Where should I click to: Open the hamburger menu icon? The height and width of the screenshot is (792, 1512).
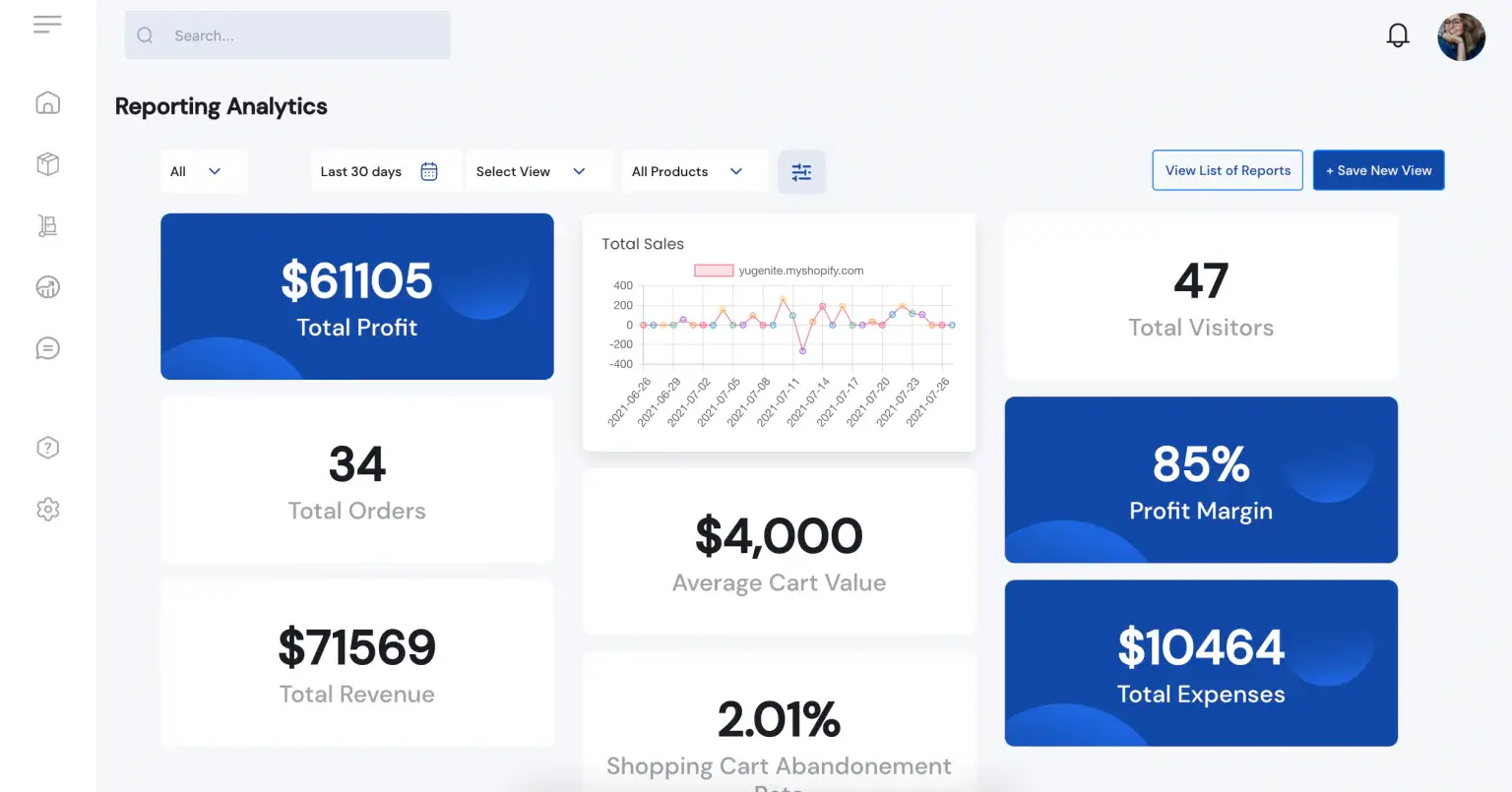47,25
